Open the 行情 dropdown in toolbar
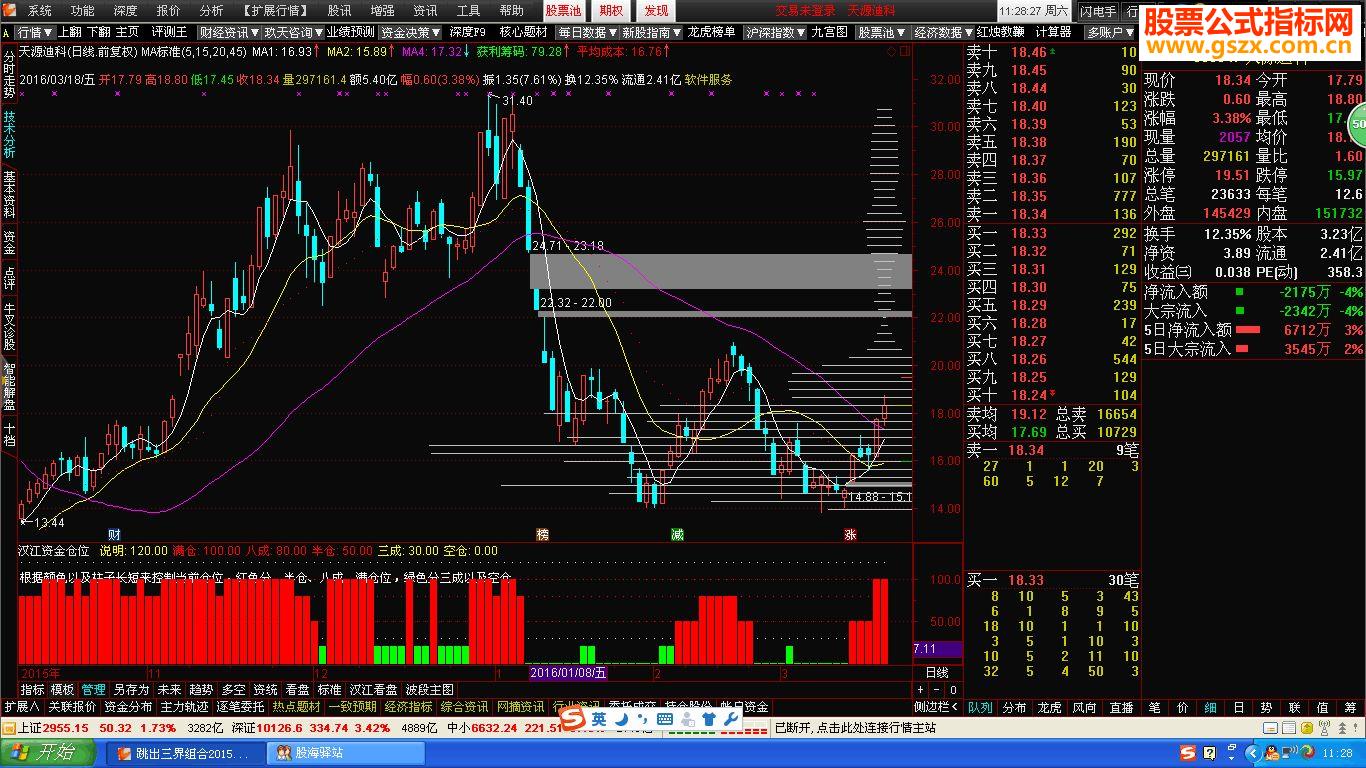 pyautogui.click(x=35, y=32)
